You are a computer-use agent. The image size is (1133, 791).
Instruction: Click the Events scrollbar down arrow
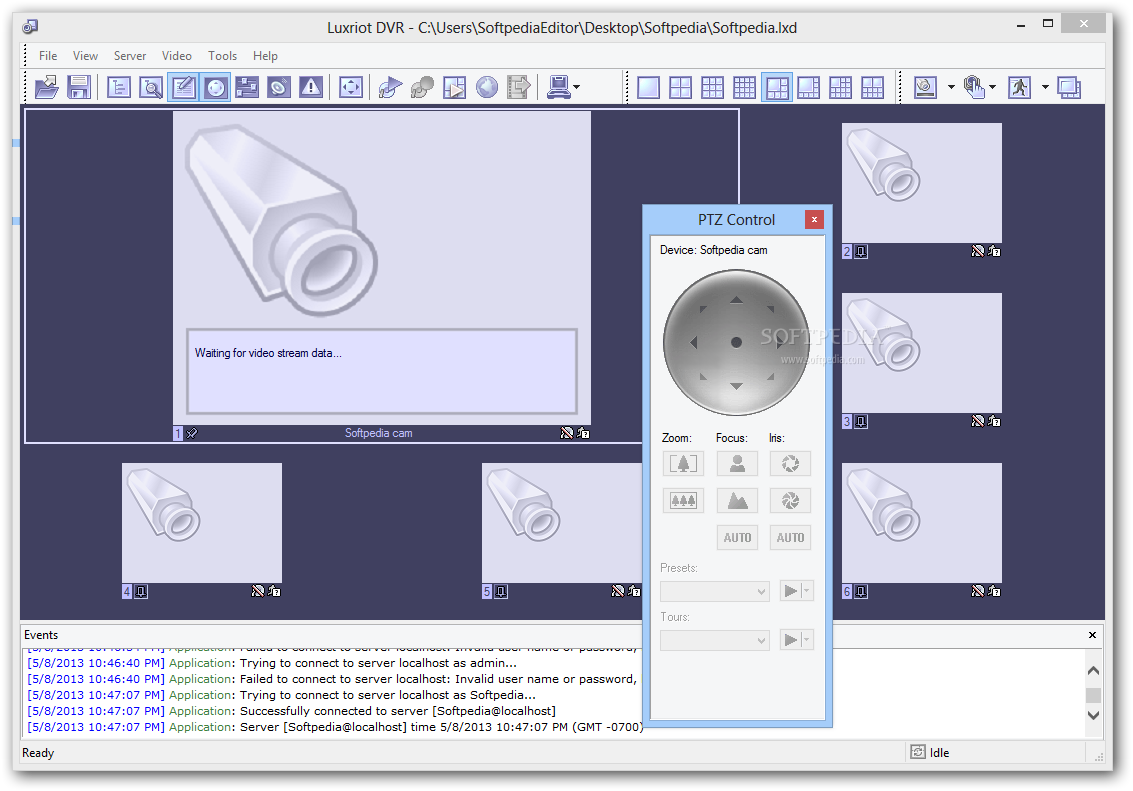coord(1093,715)
